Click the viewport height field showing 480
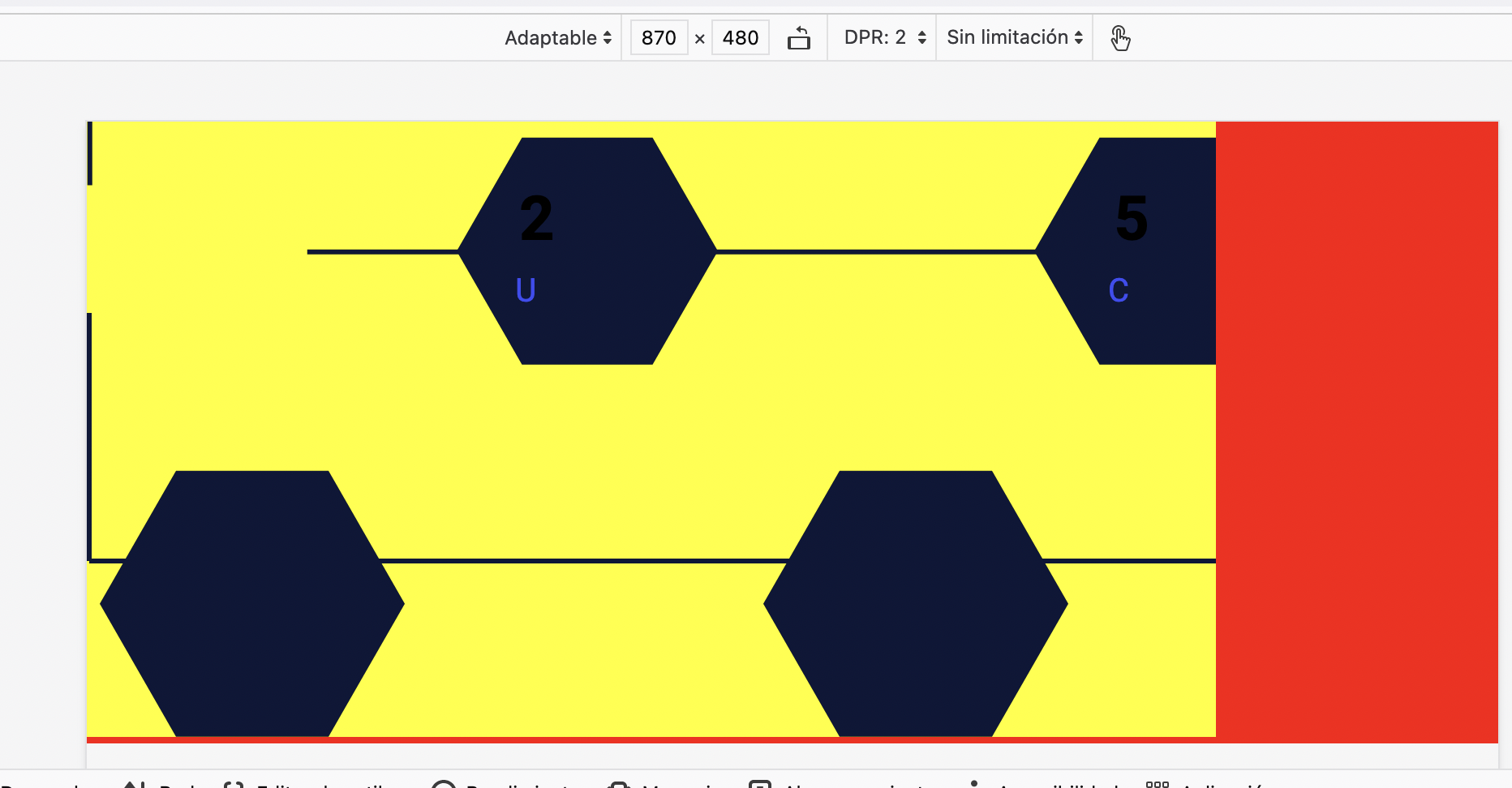Viewport: 1512px width, 788px height. click(x=741, y=37)
